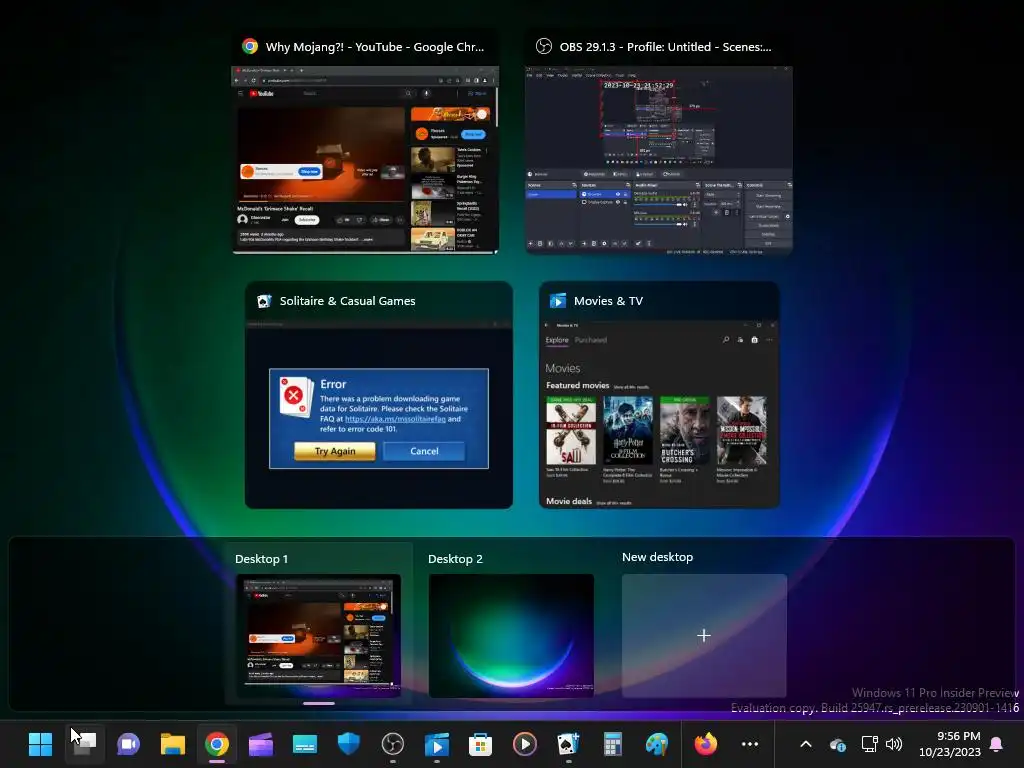
Task: Click Cancel in the Solitaire error dialog
Action: point(424,451)
